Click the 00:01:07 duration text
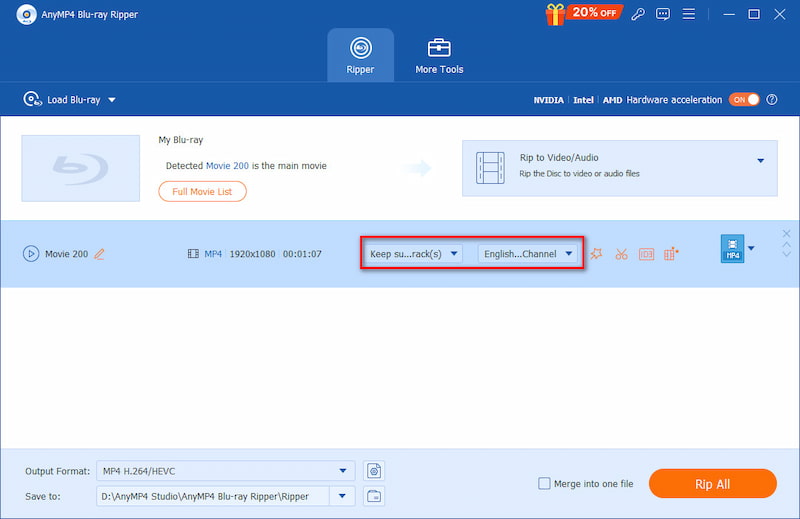Viewport: 800px width, 519px height. (302, 254)
